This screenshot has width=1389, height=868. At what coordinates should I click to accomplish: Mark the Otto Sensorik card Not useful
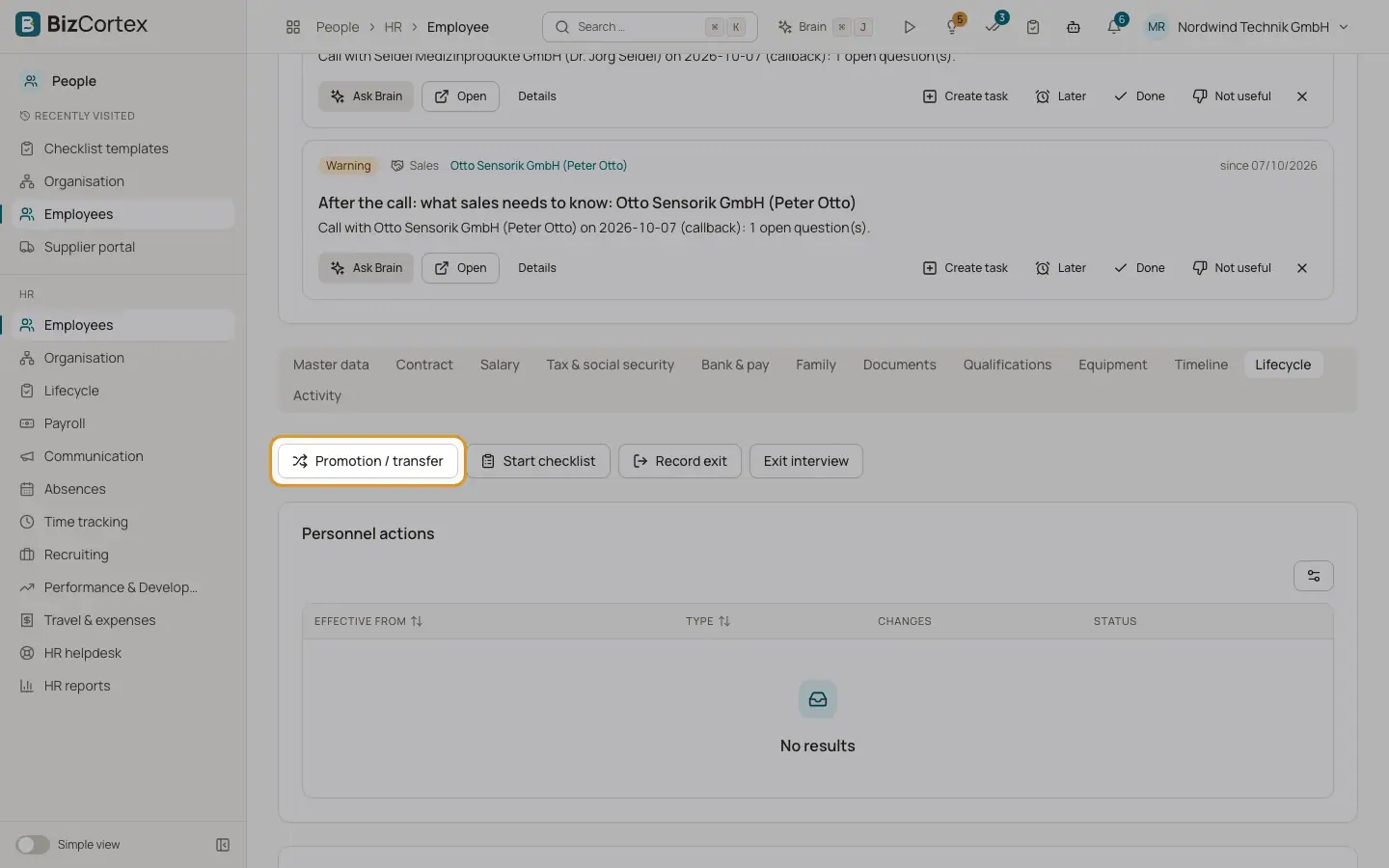(x=1232, y=268)
